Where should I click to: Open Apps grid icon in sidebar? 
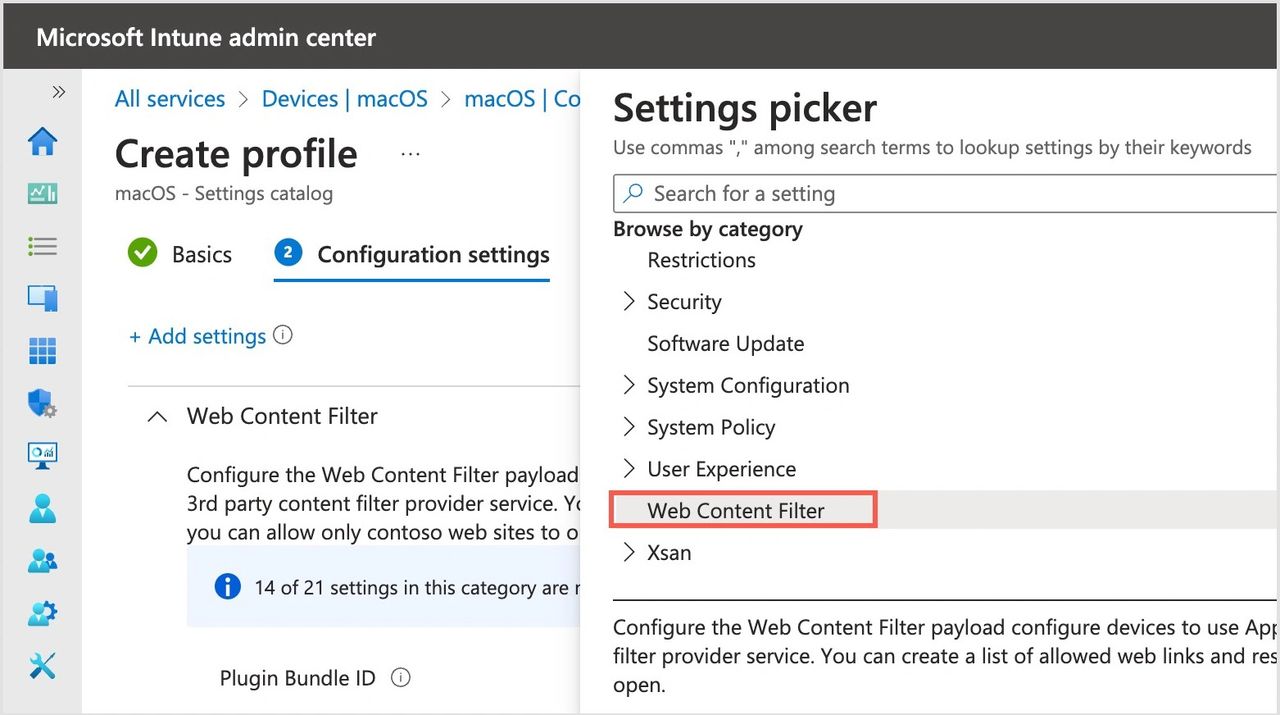tap(42, 351)
